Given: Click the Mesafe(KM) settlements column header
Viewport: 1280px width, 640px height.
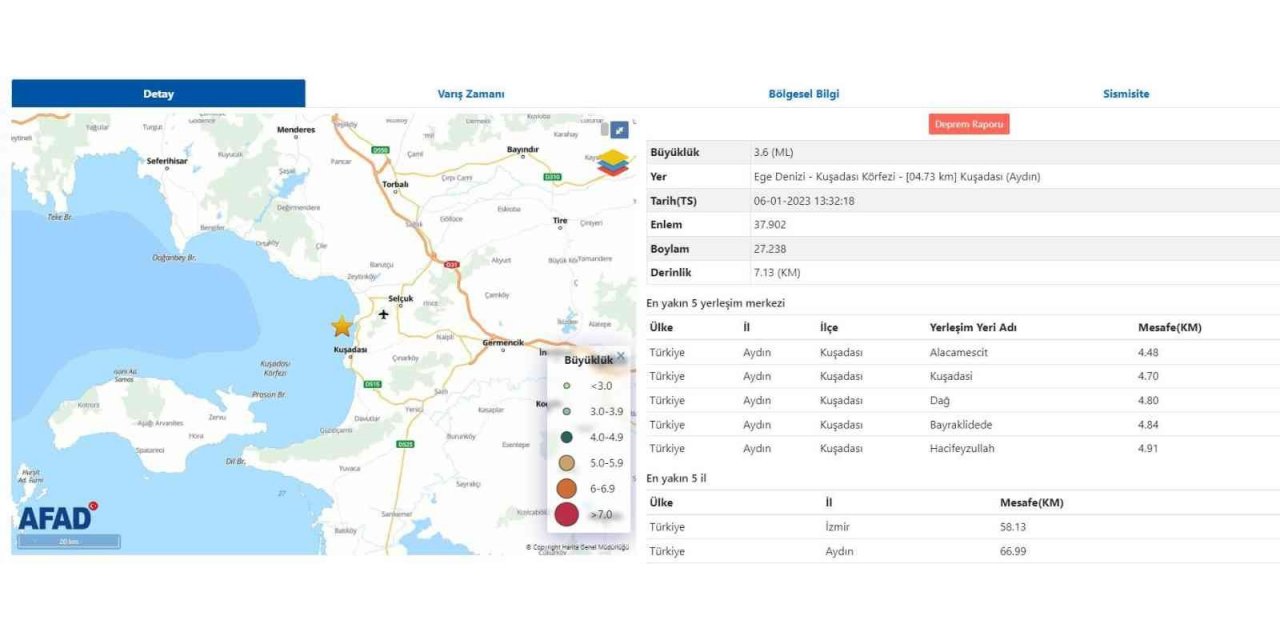Looking at the screenshot, I should pyautogui.click(x=1169, y=327).
